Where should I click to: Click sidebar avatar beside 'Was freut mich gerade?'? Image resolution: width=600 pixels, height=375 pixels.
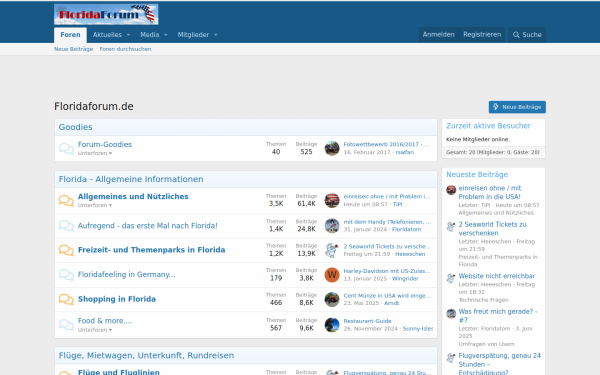[x=451, y=313]
